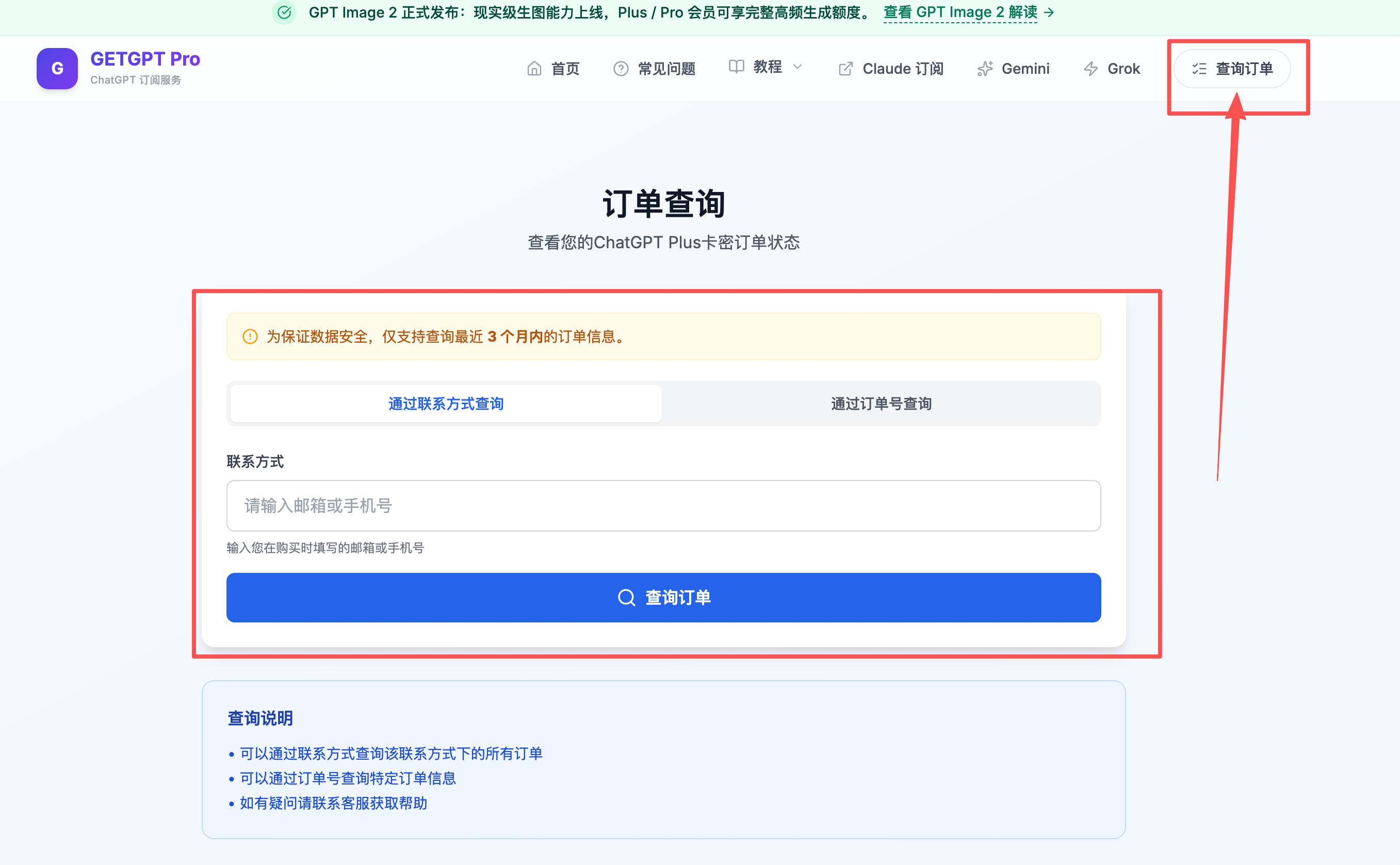Click the external link icon for Claude 订阅
1400x865 pixels.
845,69
